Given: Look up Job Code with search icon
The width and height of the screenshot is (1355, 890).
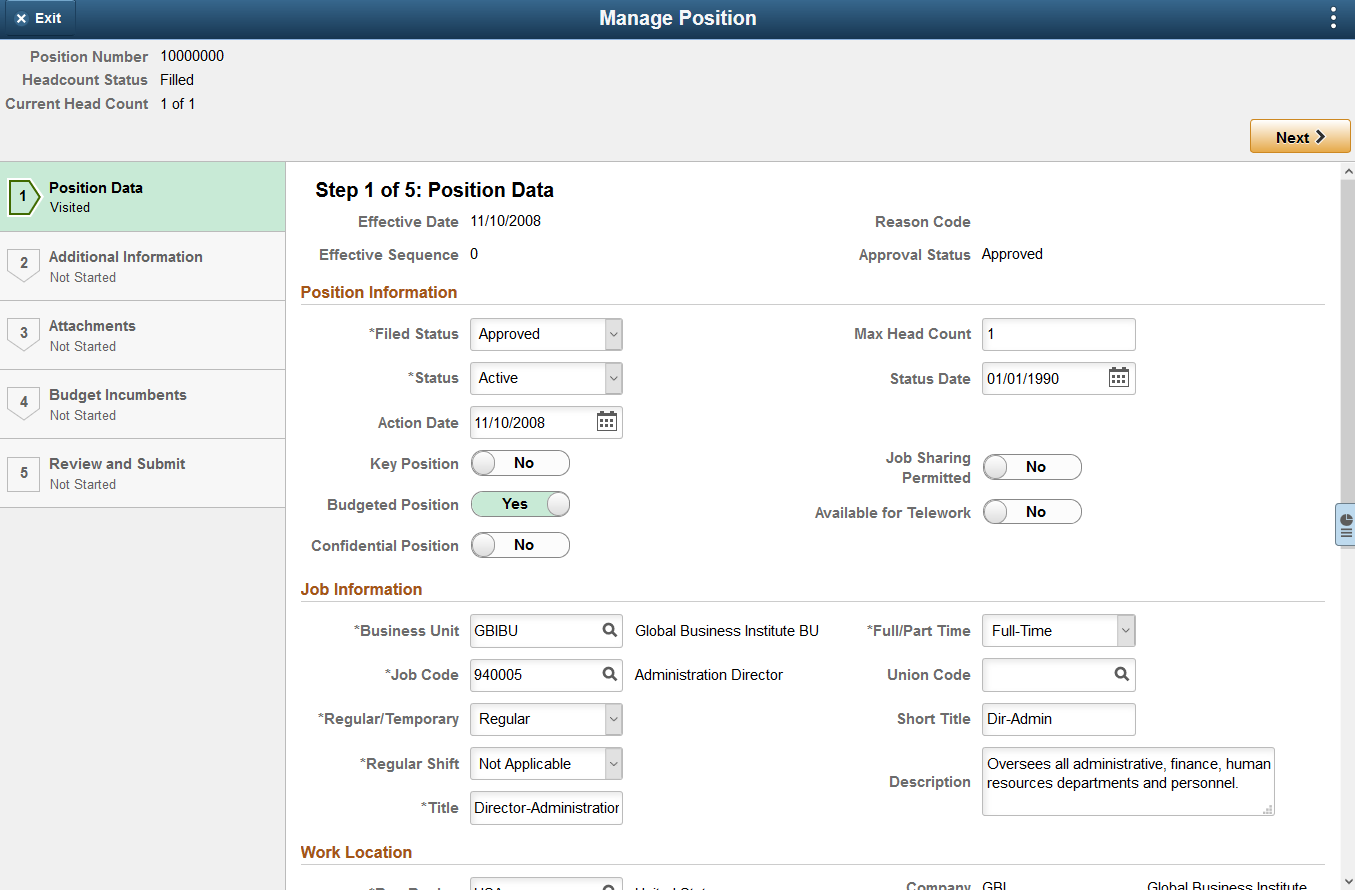Looking at the screenshot, I should [x=609, y=674].
